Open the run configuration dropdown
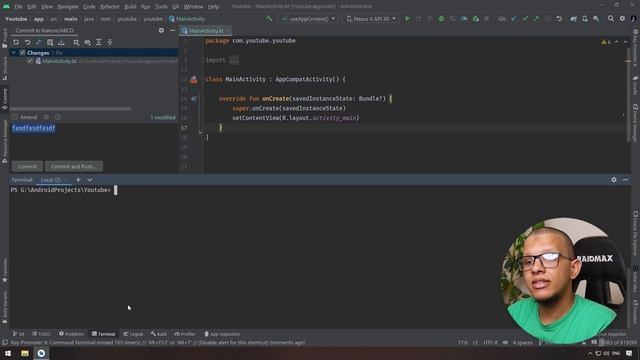The height and width of the screenshot is (360, 640). (309, 19)
